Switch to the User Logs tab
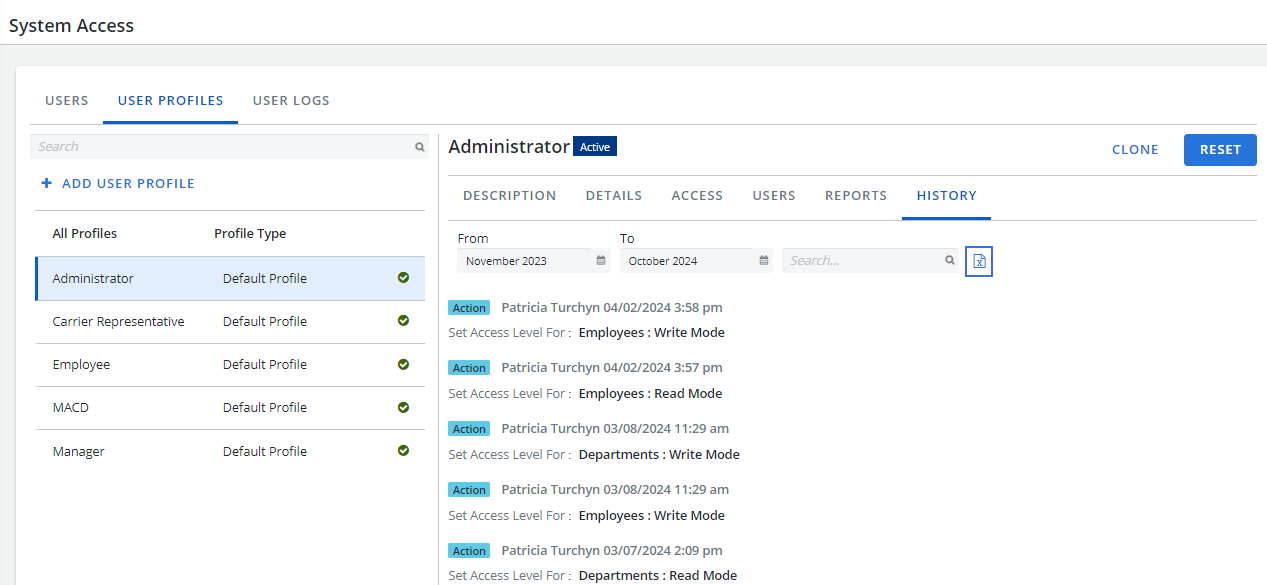 (x=291, y=101)
